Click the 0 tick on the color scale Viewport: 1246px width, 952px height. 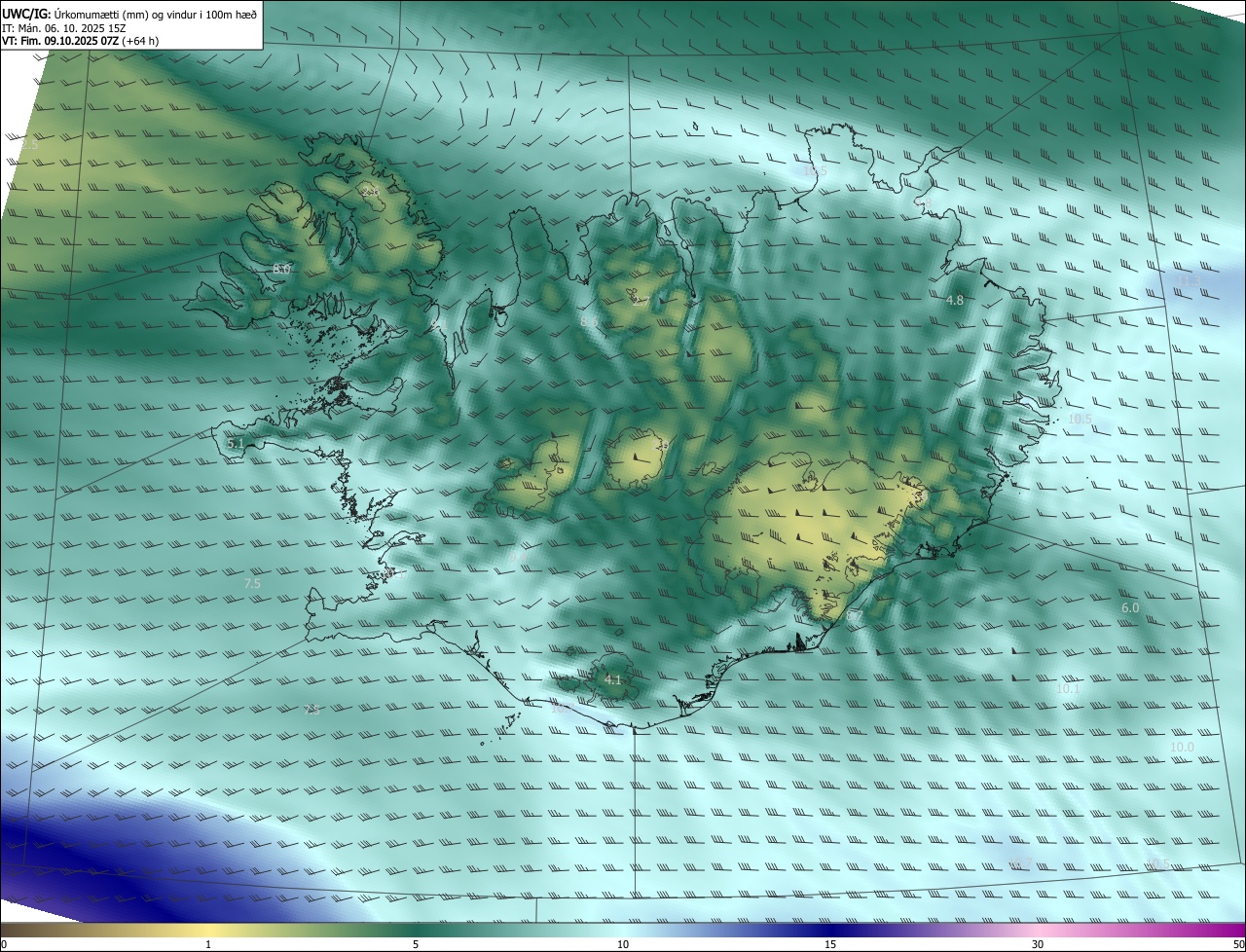4,944
